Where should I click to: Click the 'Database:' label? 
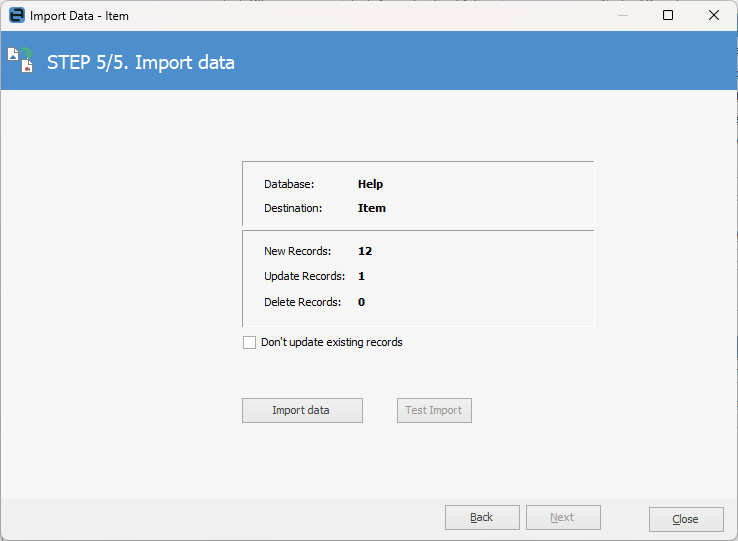pos(289,184)
